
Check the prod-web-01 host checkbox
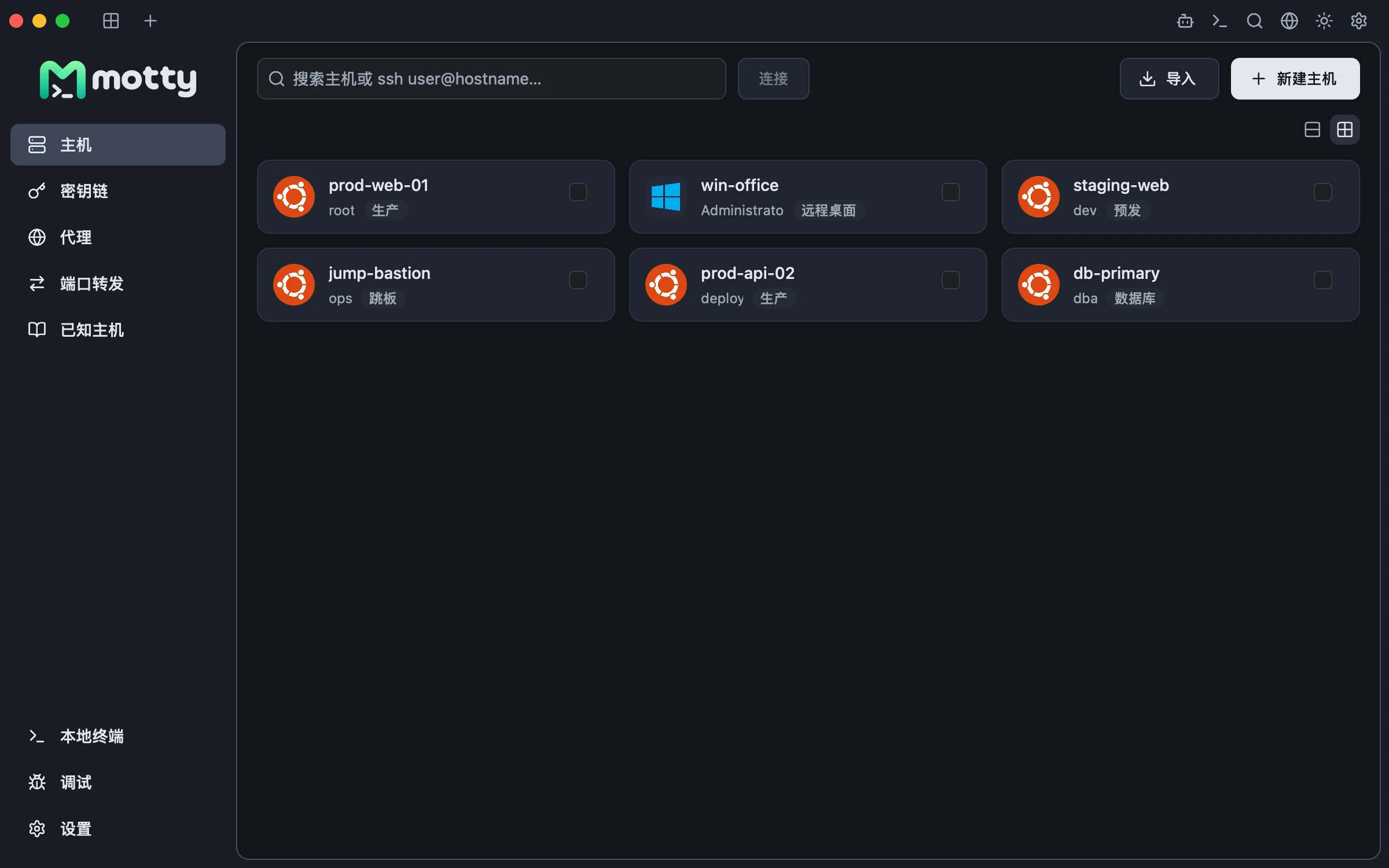click(x=578, y=192)
